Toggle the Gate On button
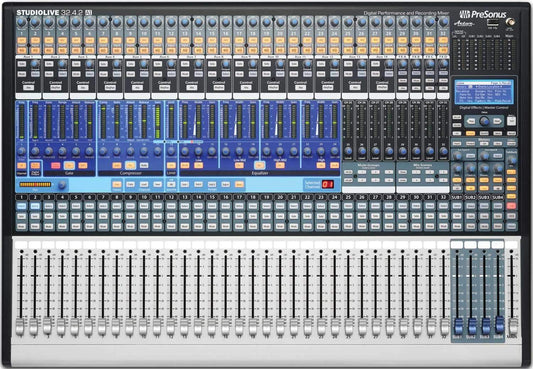This screenshot has height=369, width=533. (x=69, y=165)
